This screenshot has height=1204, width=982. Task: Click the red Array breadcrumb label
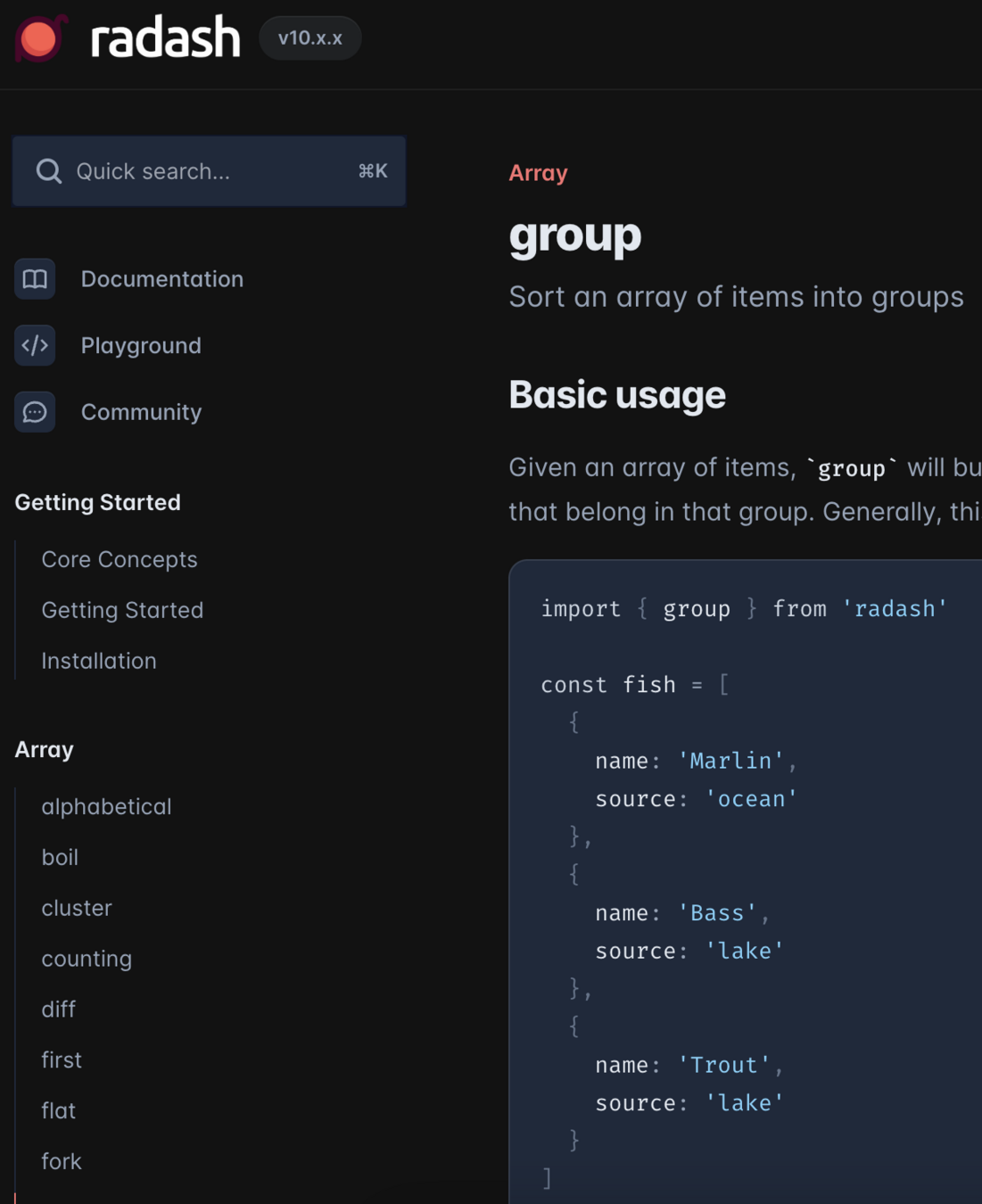coord(538,173)
